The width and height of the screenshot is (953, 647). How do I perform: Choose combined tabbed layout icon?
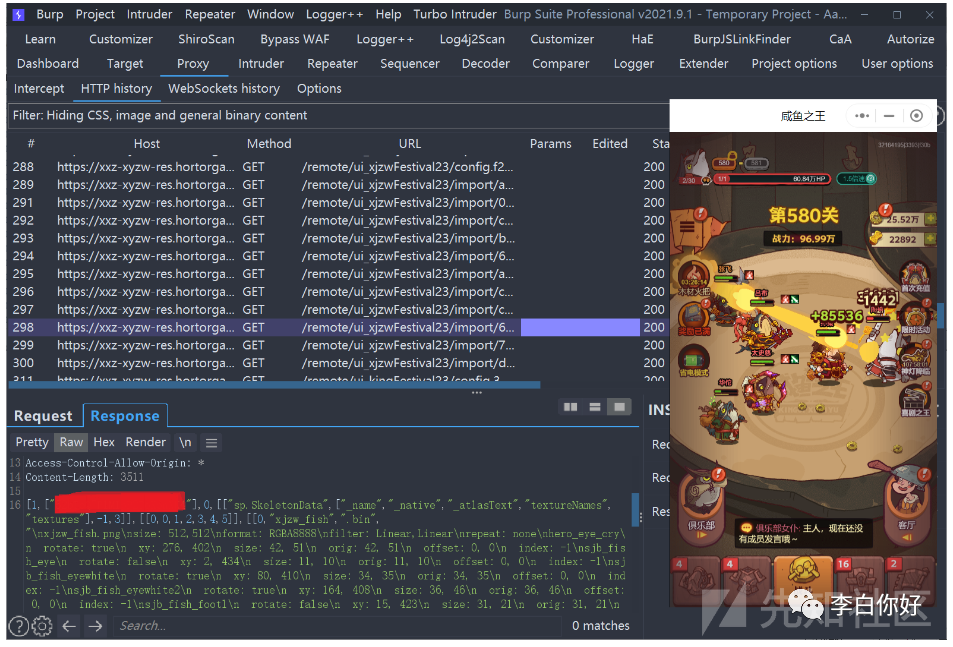click(619, 406)
